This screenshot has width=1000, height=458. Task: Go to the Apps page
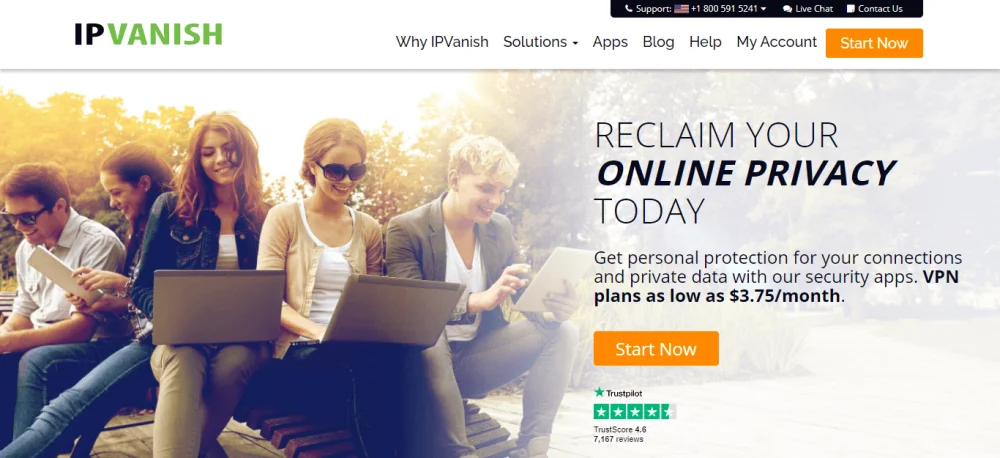pyautogui.click(x=610, y=42)
